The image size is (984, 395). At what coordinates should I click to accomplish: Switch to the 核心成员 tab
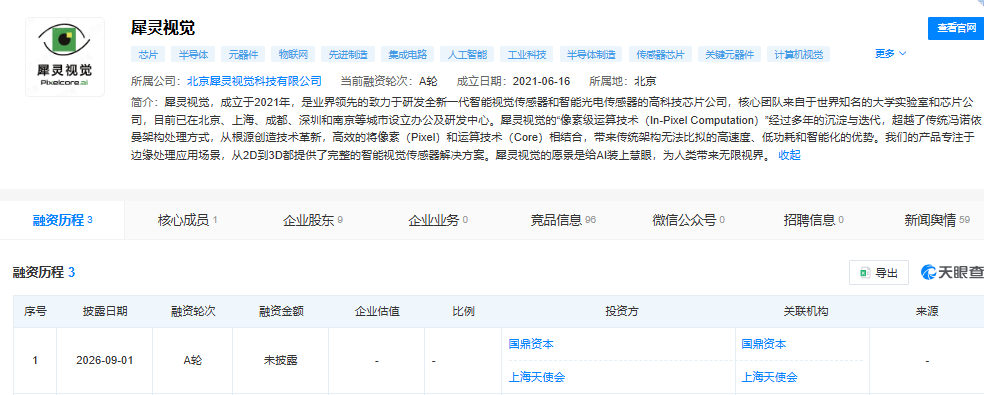coord(188,220)
